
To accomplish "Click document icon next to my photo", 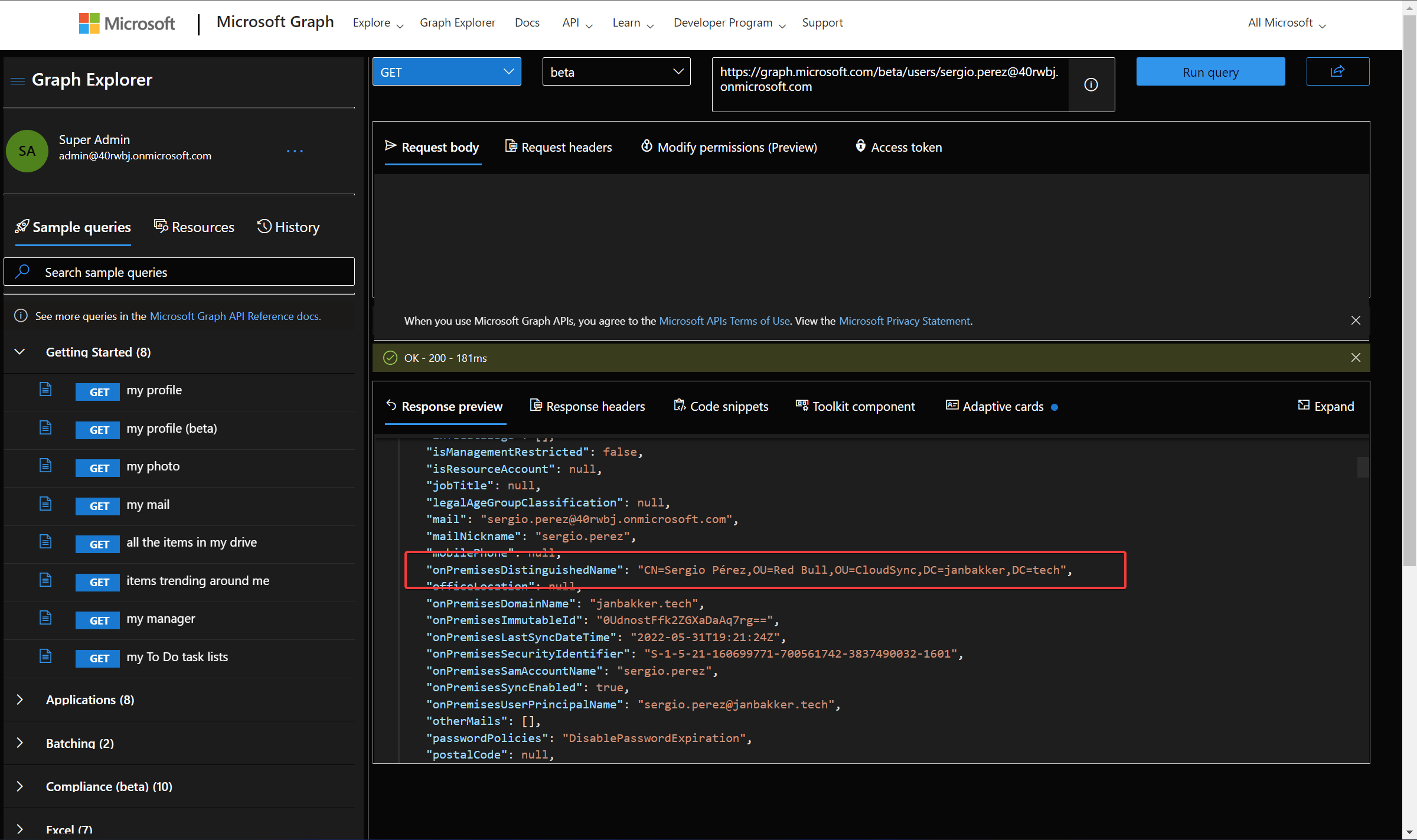I will pyautogui.click(x=45, y=466).
